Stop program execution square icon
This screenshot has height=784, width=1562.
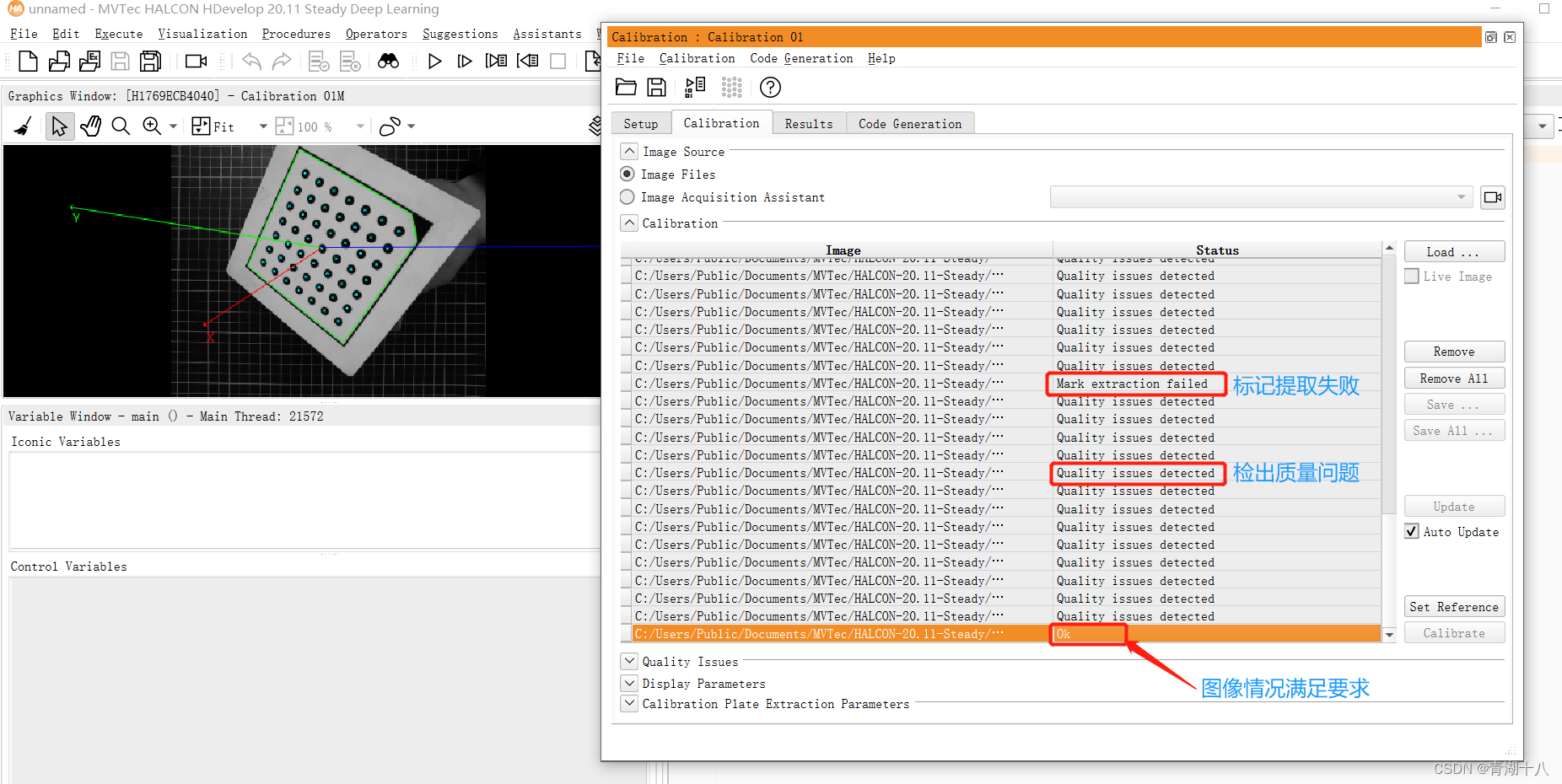coord(557,62)
